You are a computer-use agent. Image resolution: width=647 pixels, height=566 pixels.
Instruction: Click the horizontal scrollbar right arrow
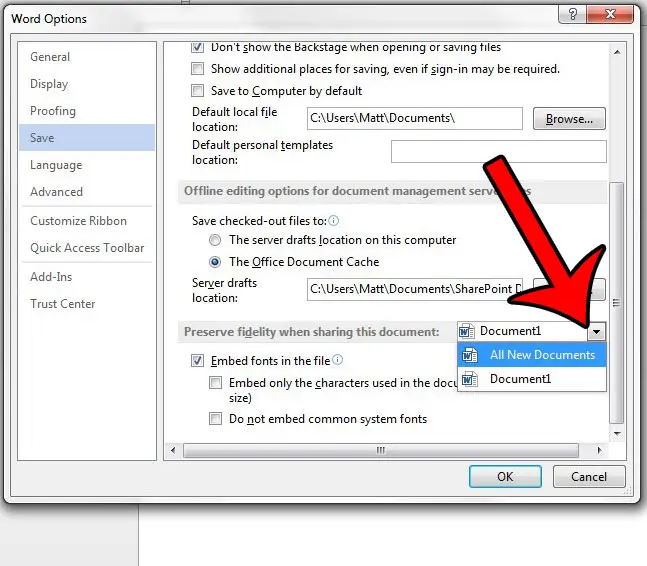(x=599, y=450)
